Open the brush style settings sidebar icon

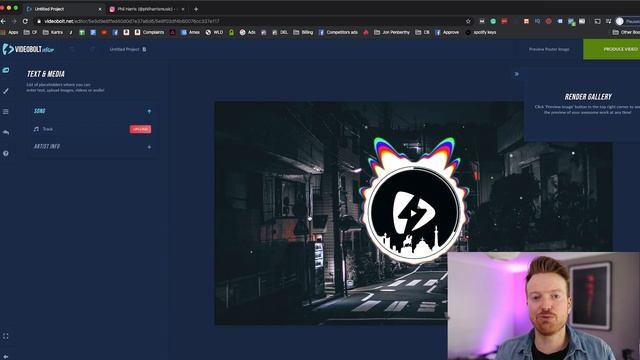pos(6,91)
